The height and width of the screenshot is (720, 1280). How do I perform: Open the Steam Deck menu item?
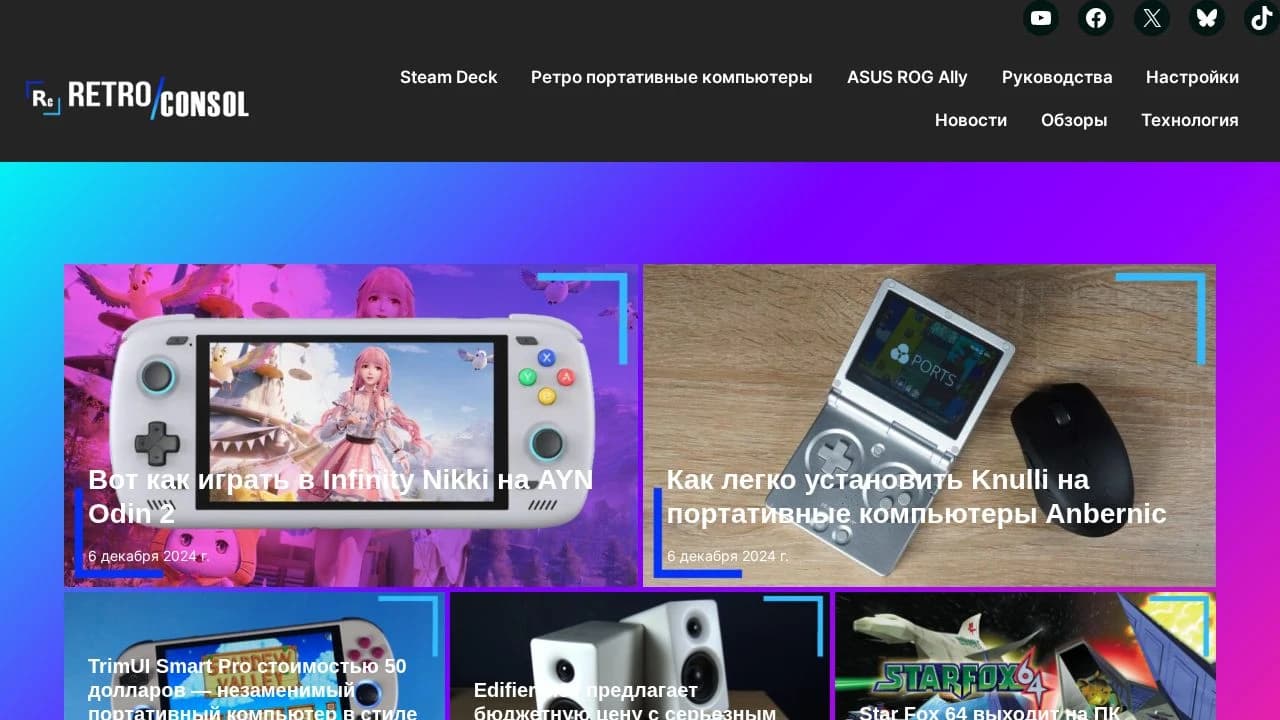pyautogui.click(x=448, y=77)
